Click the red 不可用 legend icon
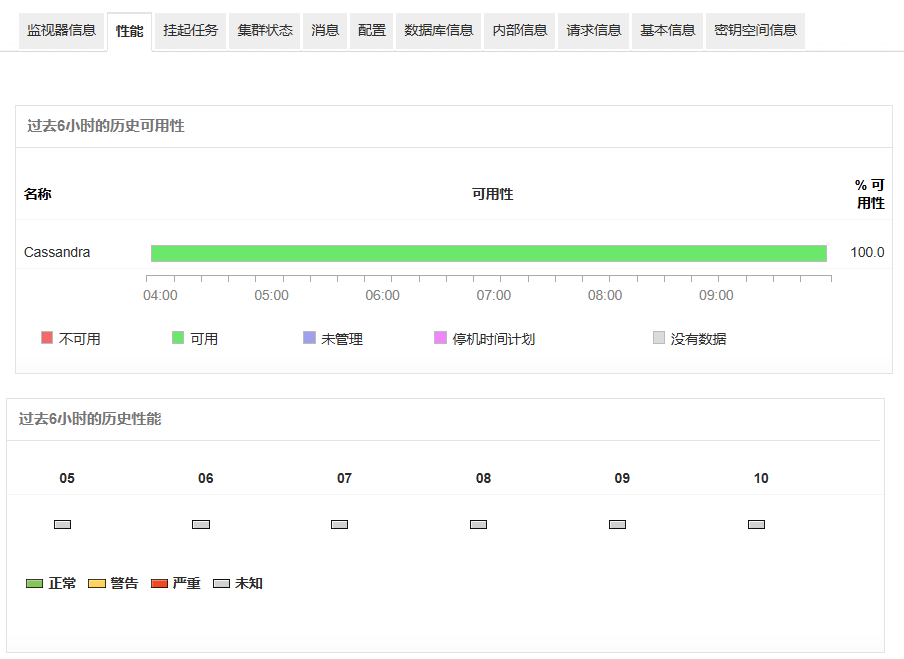This screenshot has height=659, width=904. [45, 338]
